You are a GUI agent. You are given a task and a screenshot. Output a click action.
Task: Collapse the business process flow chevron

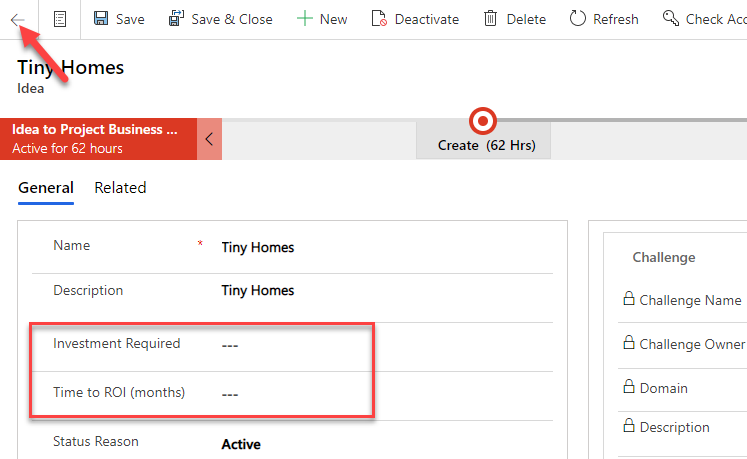click(x=209, y=139)
